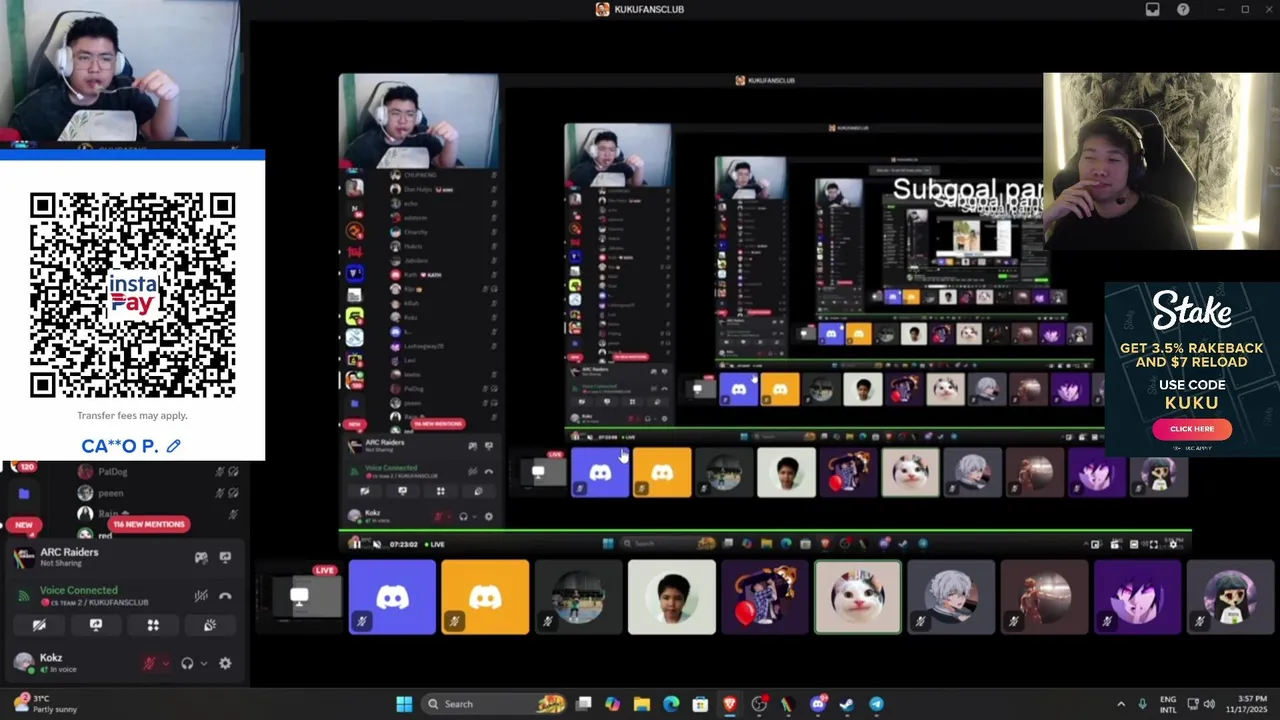Viewport: 1280px width, 720px height.
Task: Open Discord inbox icon in title bar
Action: [1152, 9]
